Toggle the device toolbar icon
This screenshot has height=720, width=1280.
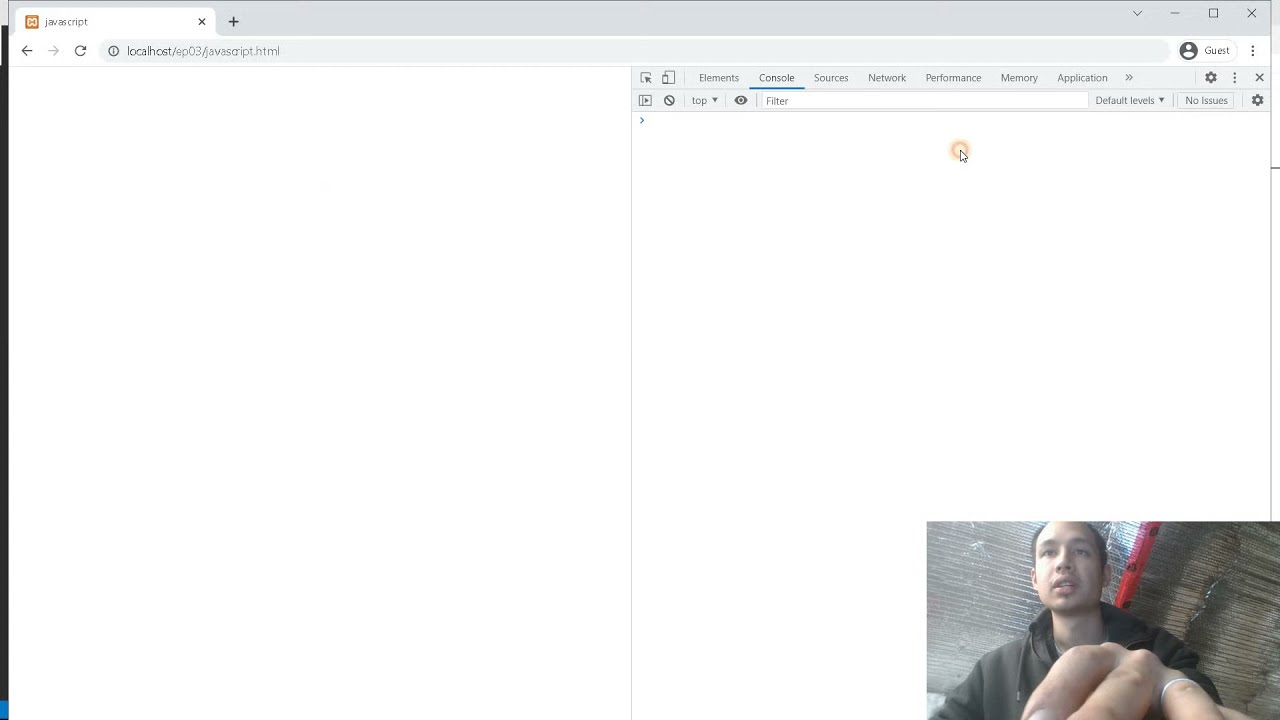pyautogui.click(x=669, y=78)
